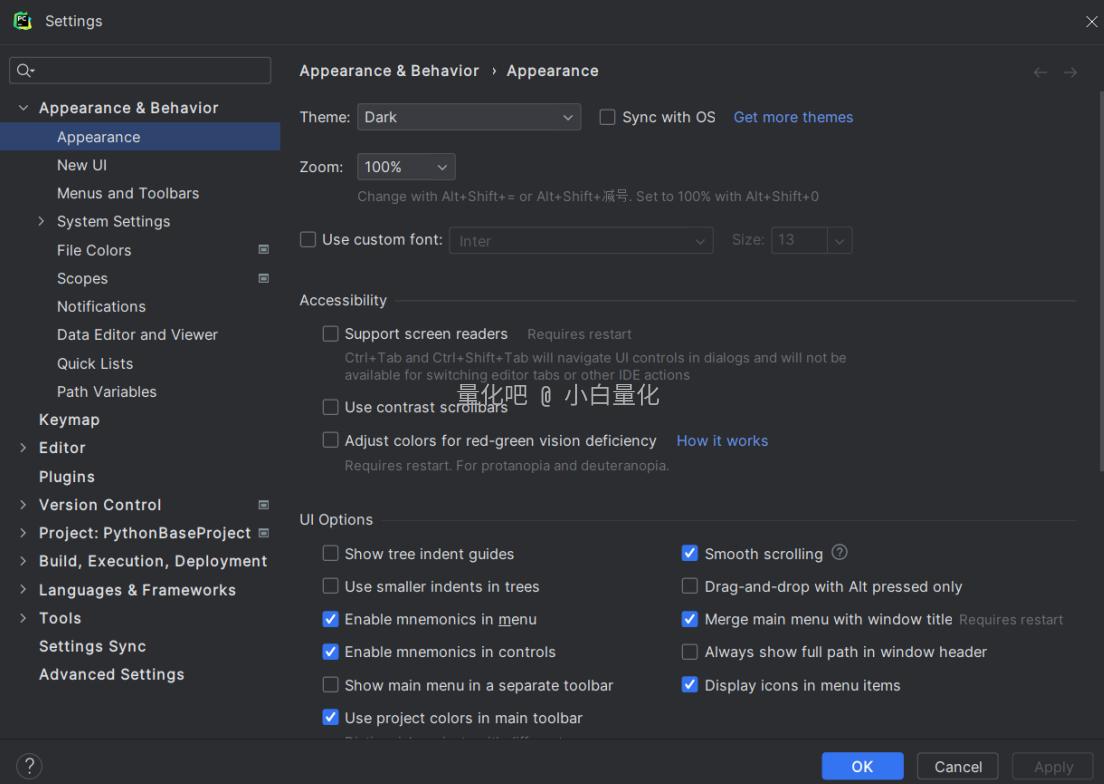The height and width of the screenshot is (784, 1104).
Task: Open the Zoom percentage dropdown
Action: click(x=406, y=167)
